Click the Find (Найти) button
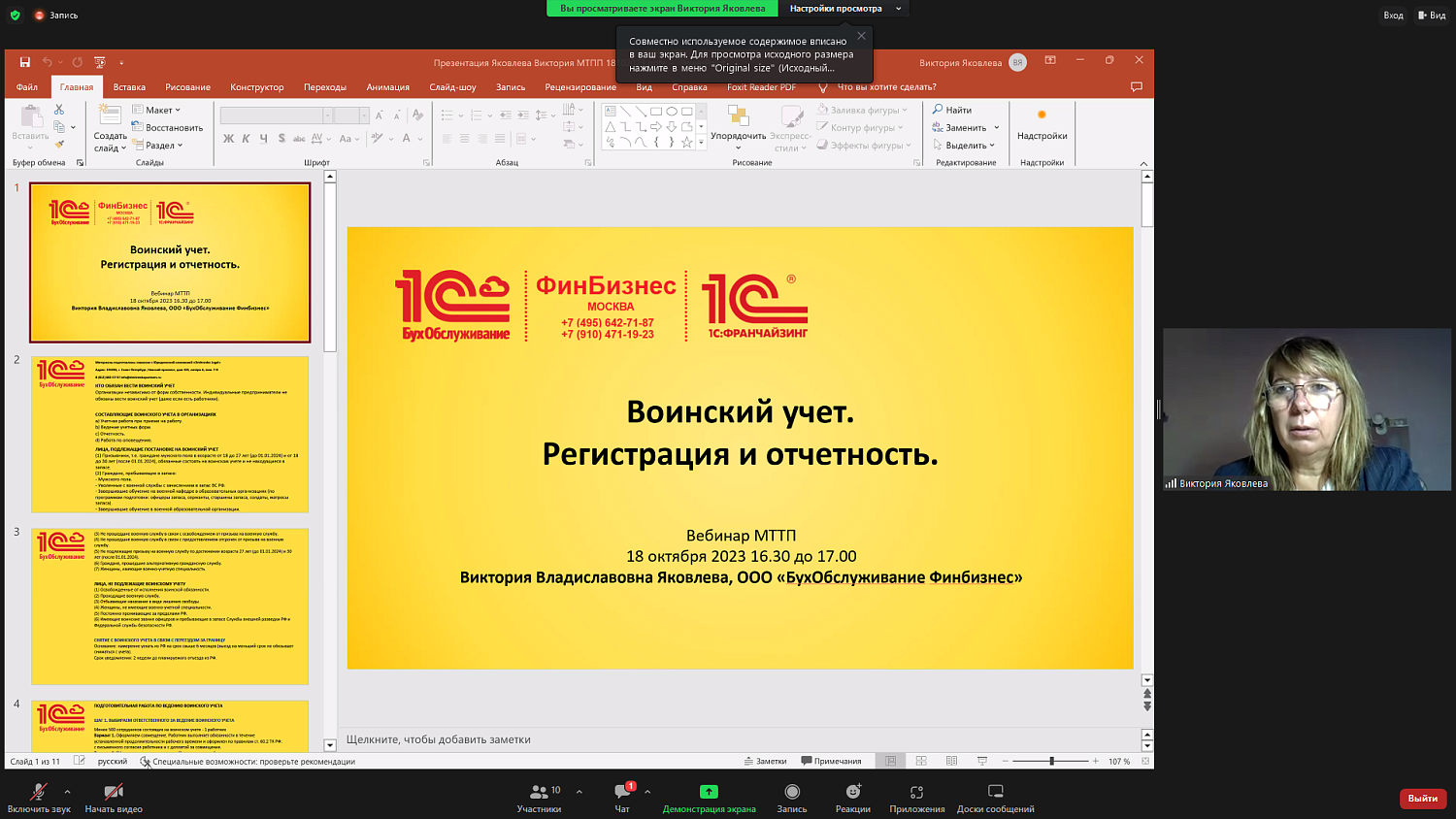 (952, 110)
